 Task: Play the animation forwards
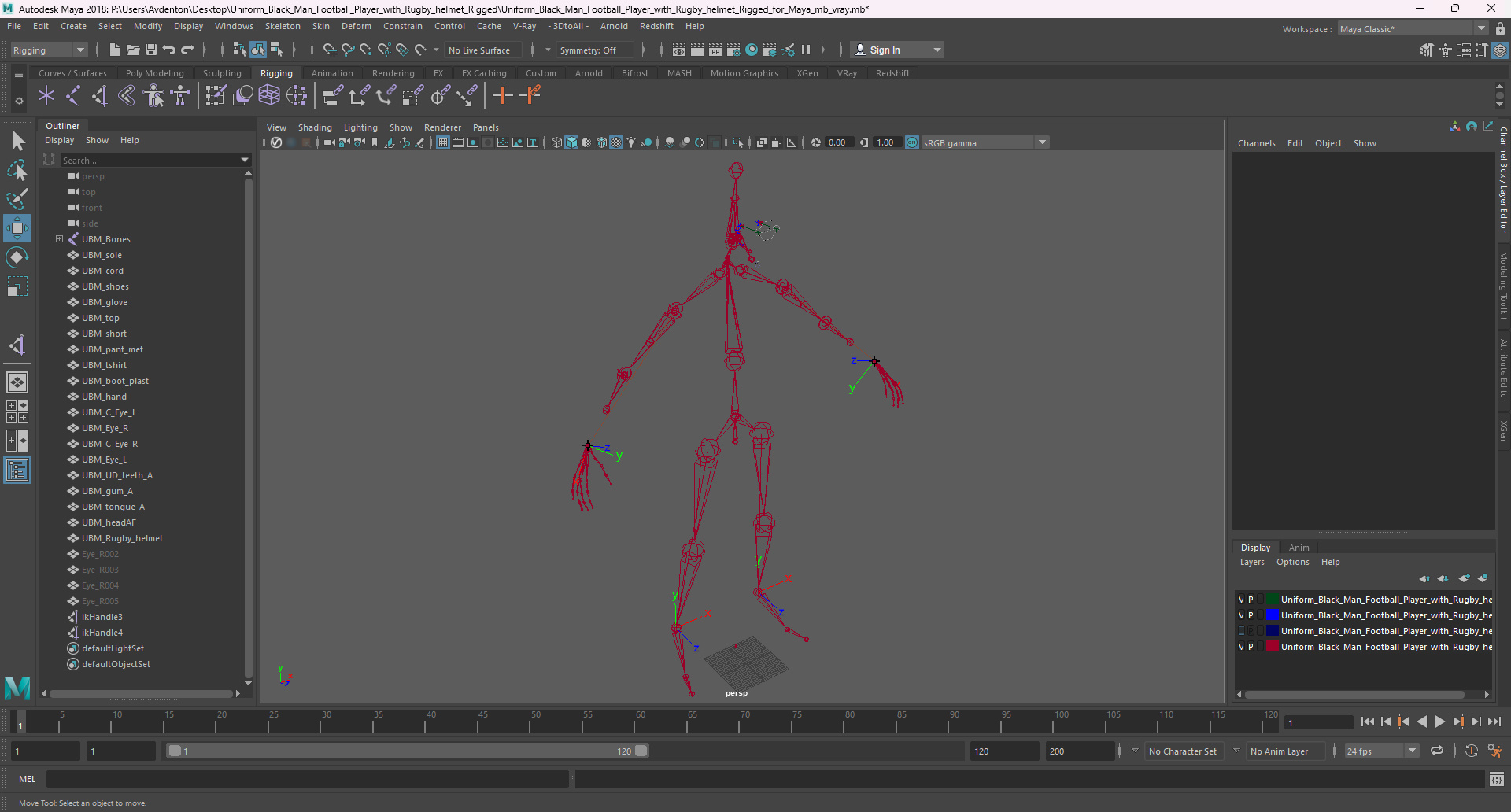point(1439,722)
